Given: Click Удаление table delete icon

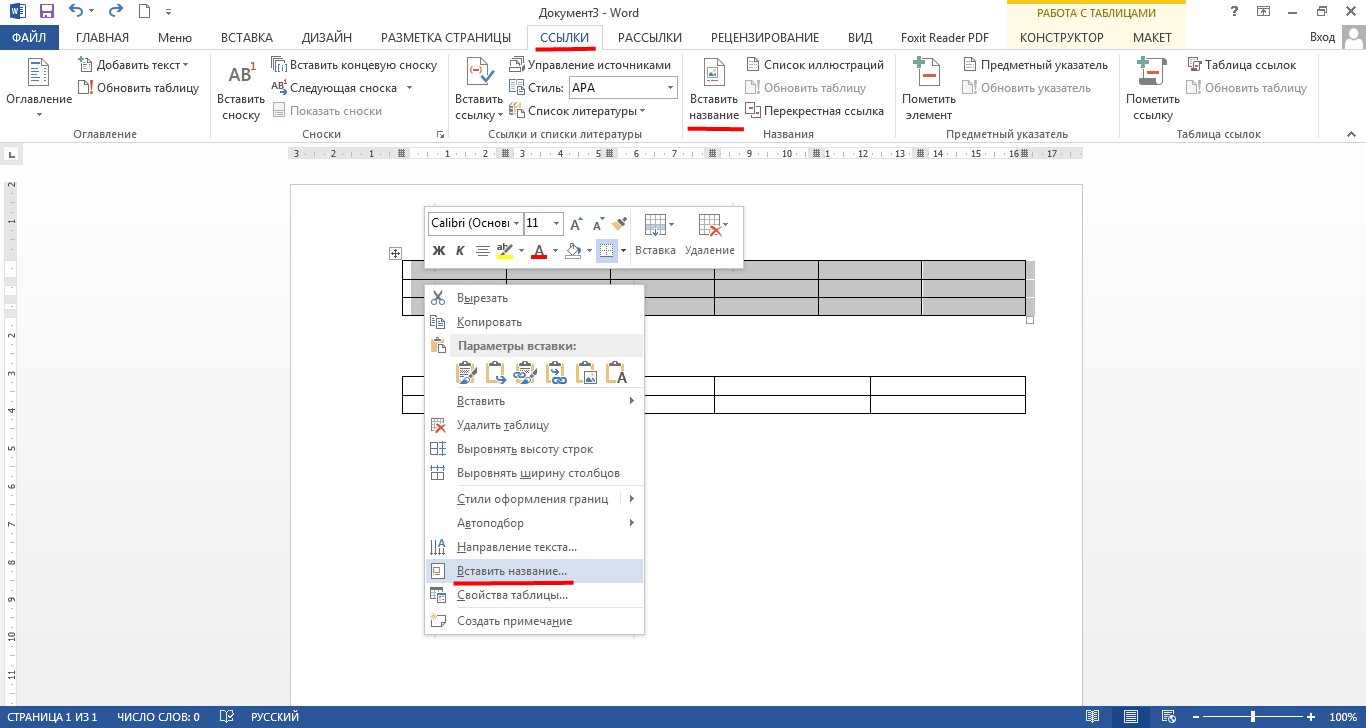Looking at the screenshot, I should coord(710,234).
